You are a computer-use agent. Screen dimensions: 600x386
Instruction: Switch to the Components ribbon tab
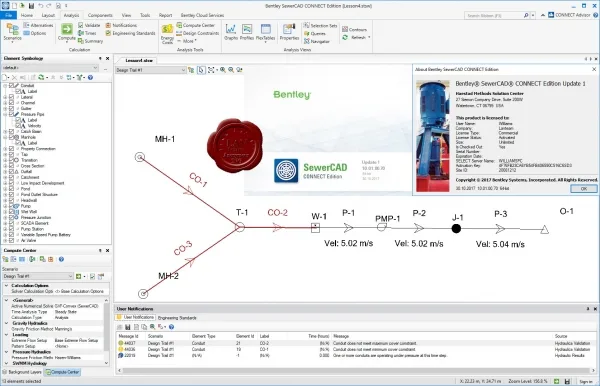point(100,15)
